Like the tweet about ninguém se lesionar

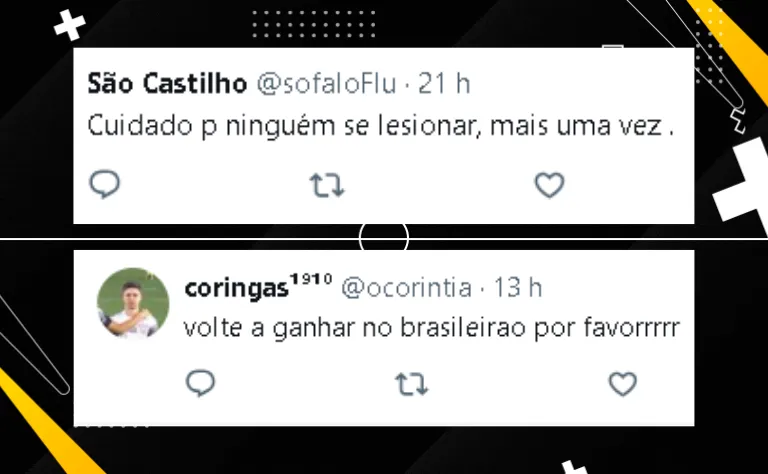coord(549,185)
